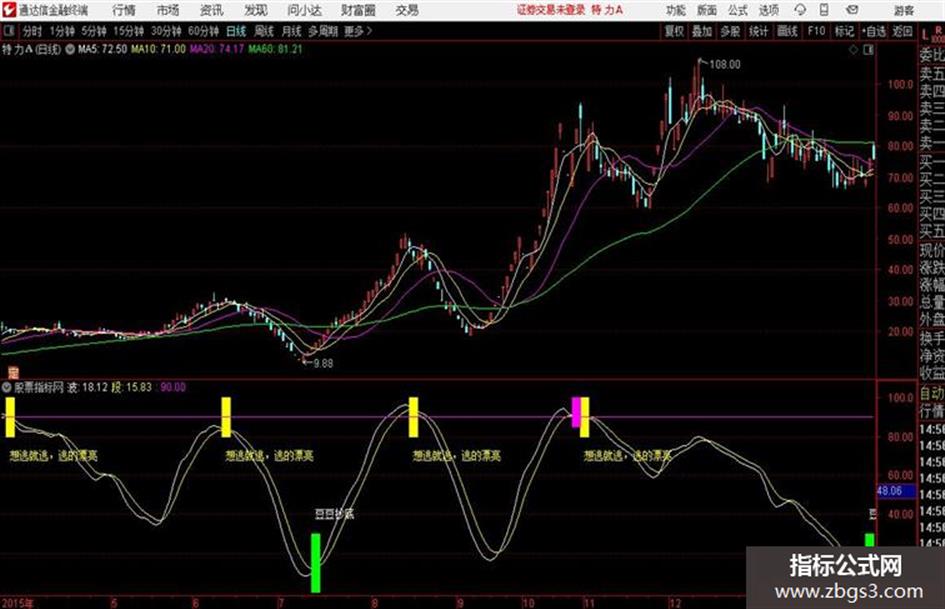Open the 选项 menu
This screenshot has height=609, width=945.
768,10
